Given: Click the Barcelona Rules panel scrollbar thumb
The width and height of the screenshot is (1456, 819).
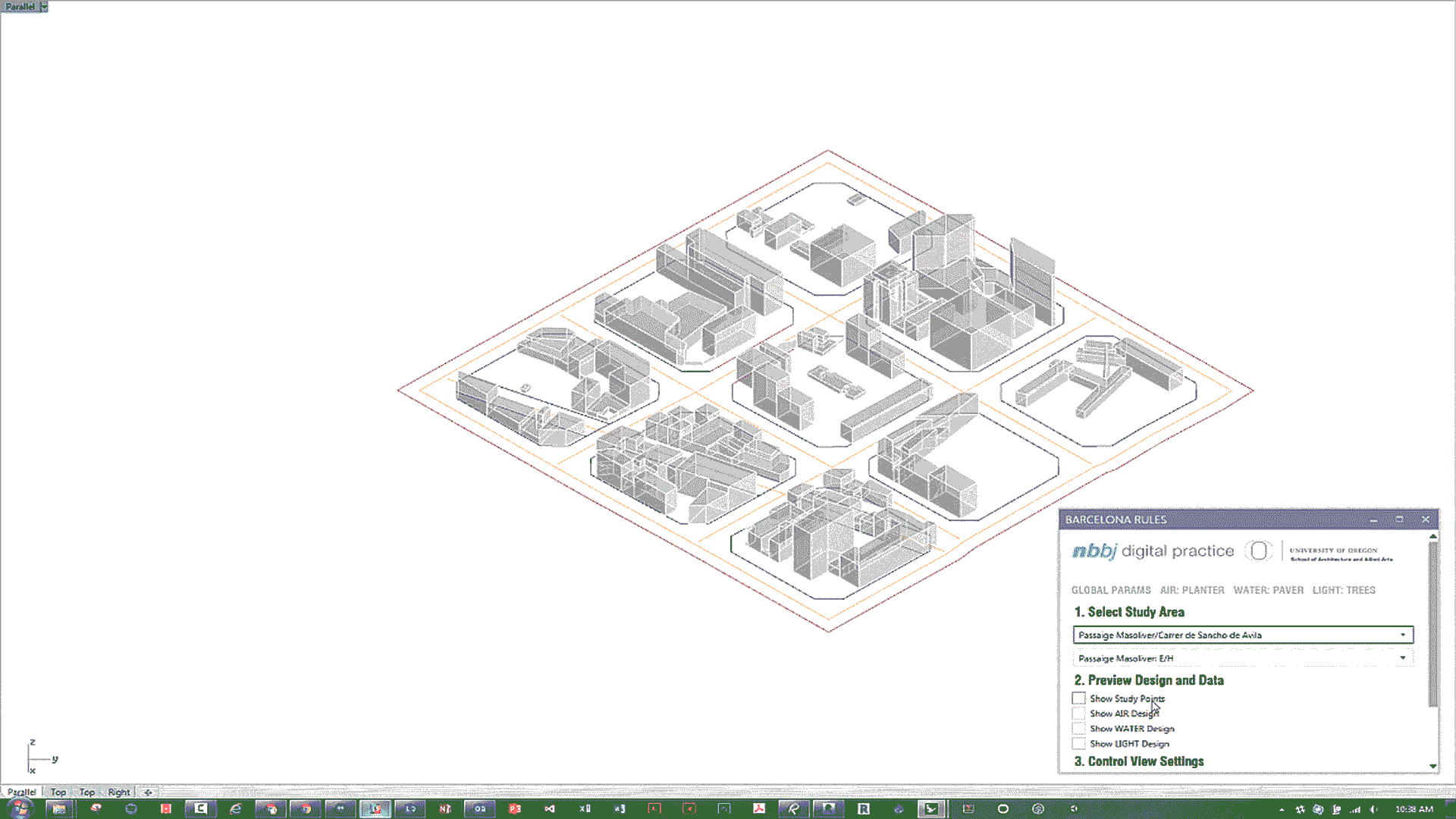Looking at the screenshot, I should 1432,623.
